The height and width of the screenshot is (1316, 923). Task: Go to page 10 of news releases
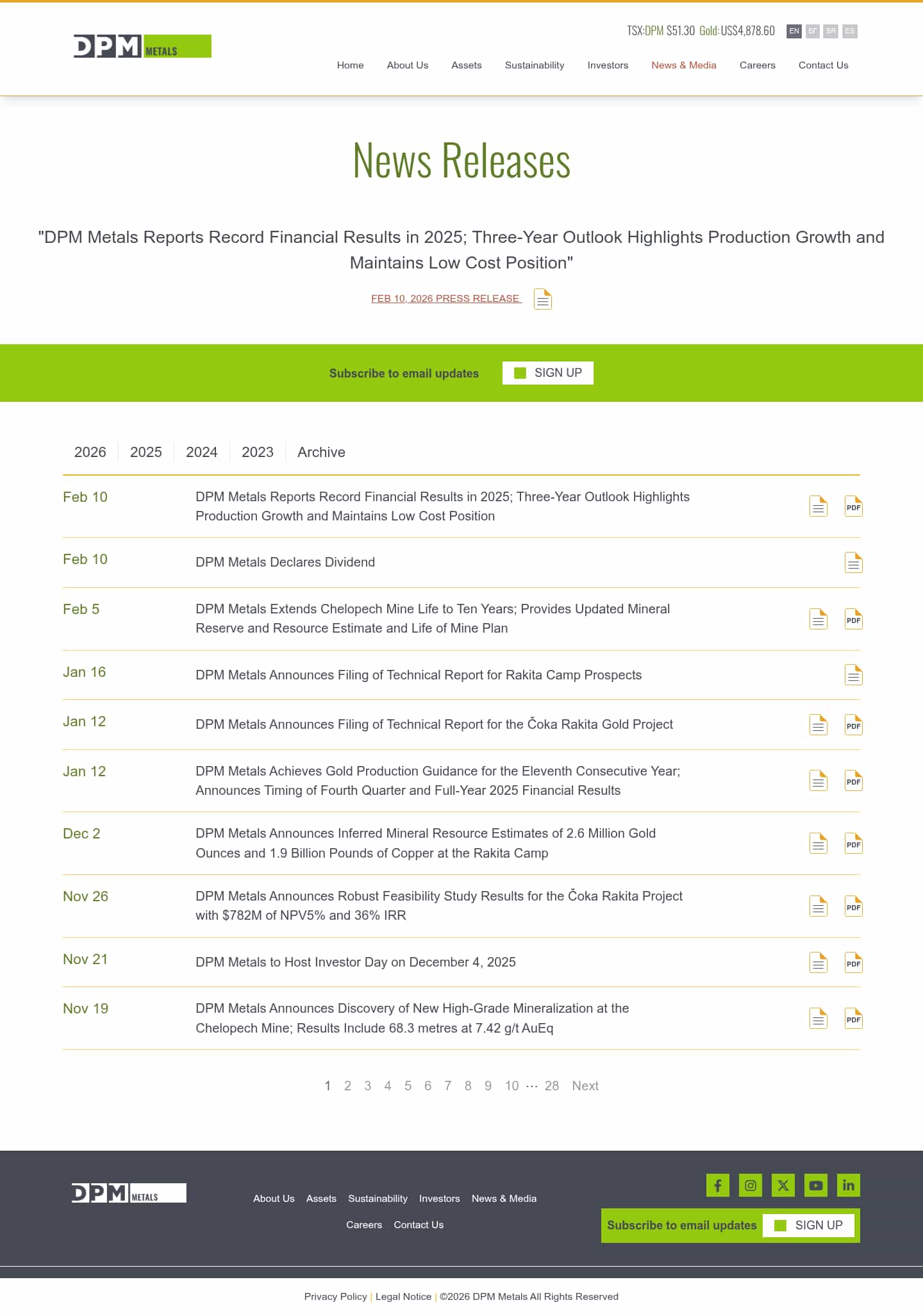click(511, 1086)
